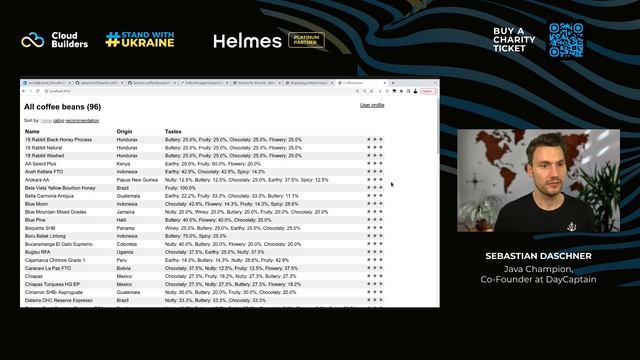Rate Bucaramanga El Gato Supremo two stars
Image resolution: width=640 pixels, height=360 pixels.
(375, 244)
